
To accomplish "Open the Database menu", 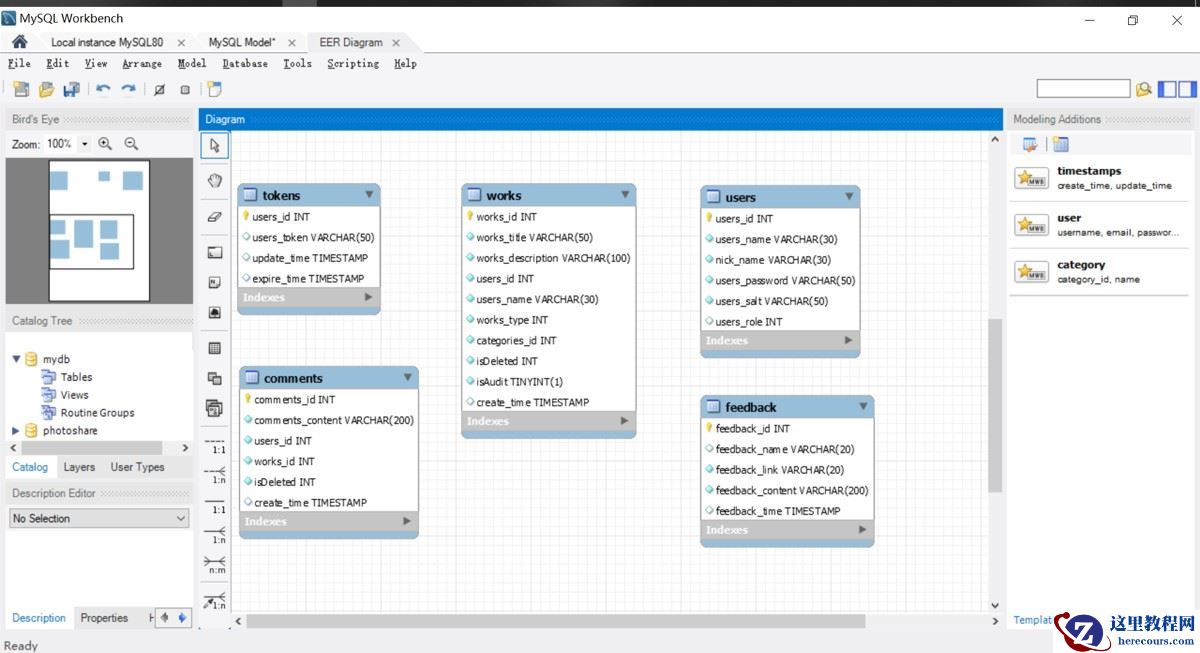I will 245,63.
